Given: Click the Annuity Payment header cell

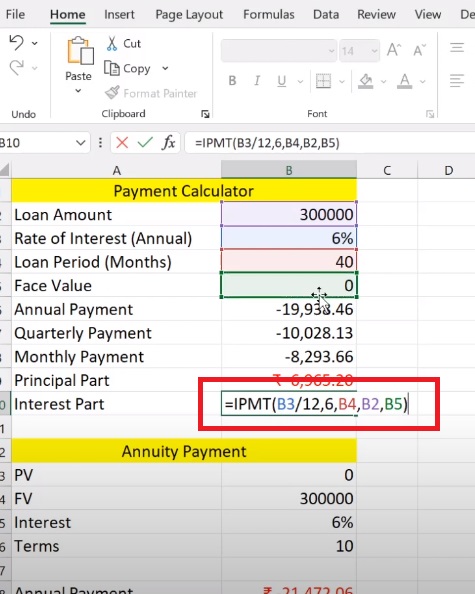Looking at the screenshot, I should tap(184, 451).
